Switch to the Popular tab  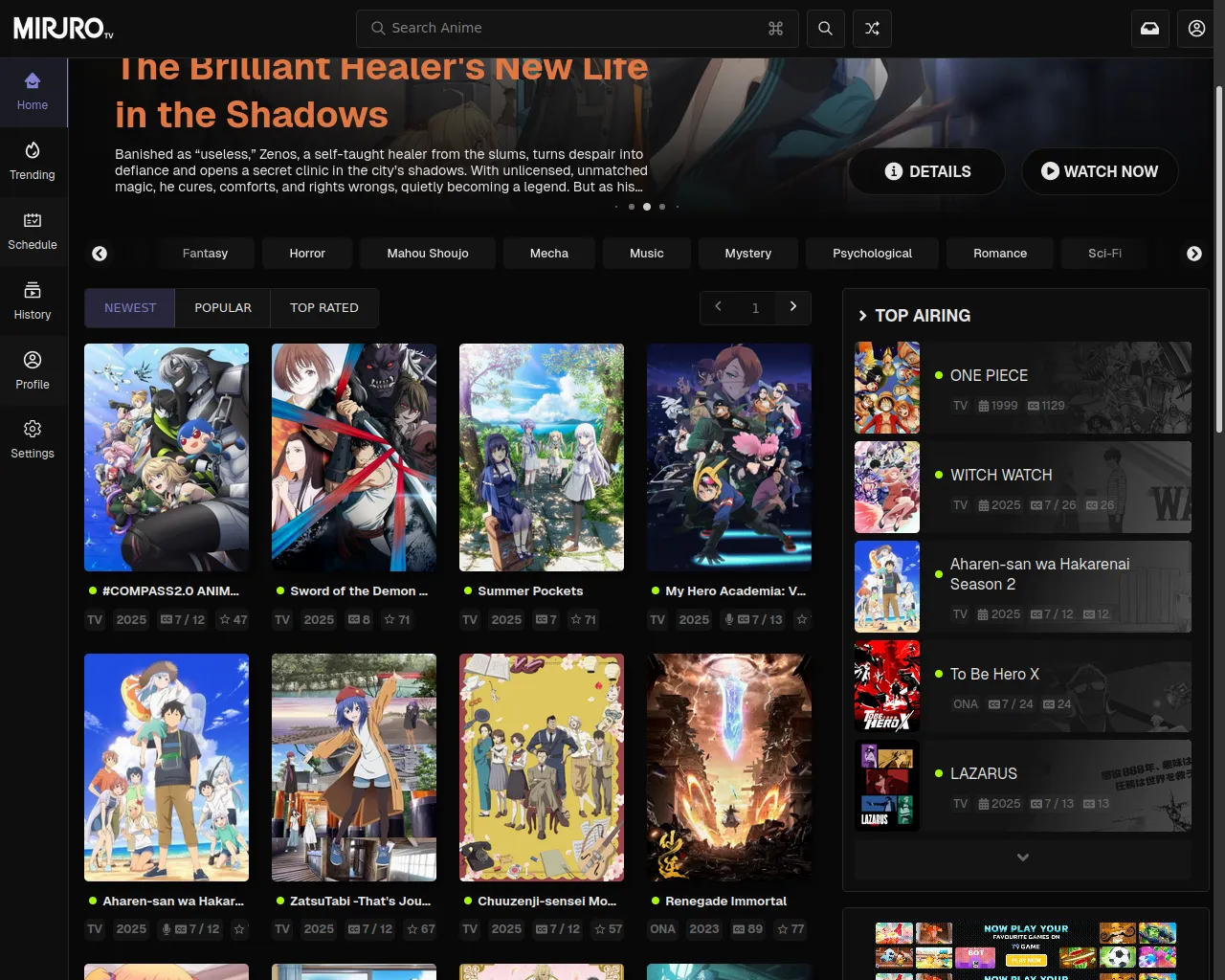coord(223,308)
